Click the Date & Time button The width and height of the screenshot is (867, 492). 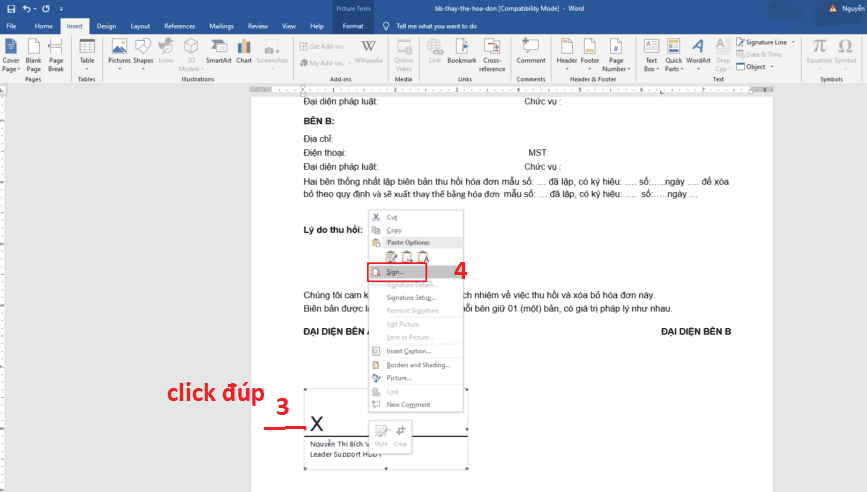point(759,54)
